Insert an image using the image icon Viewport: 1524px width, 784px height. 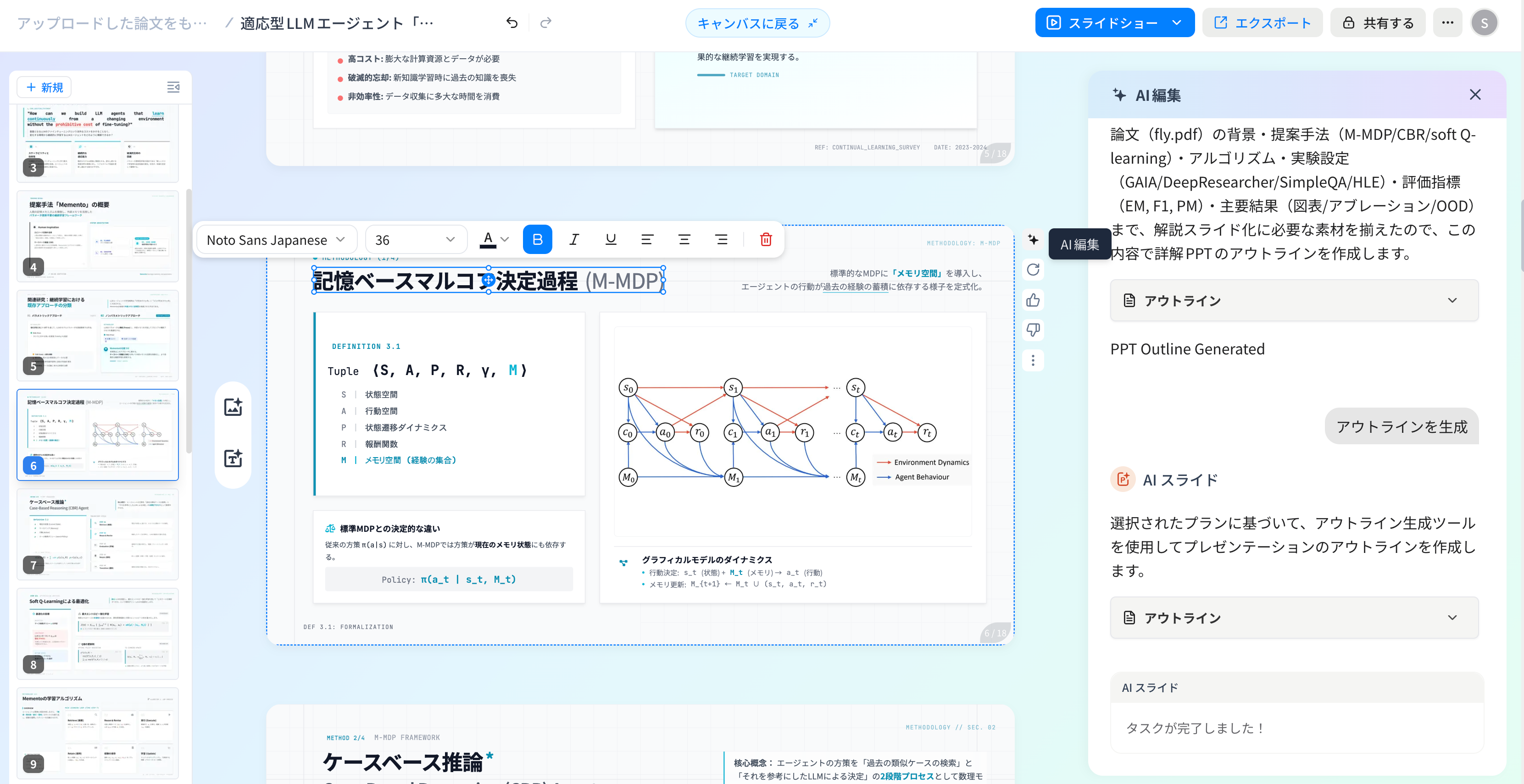coord(234,406)
